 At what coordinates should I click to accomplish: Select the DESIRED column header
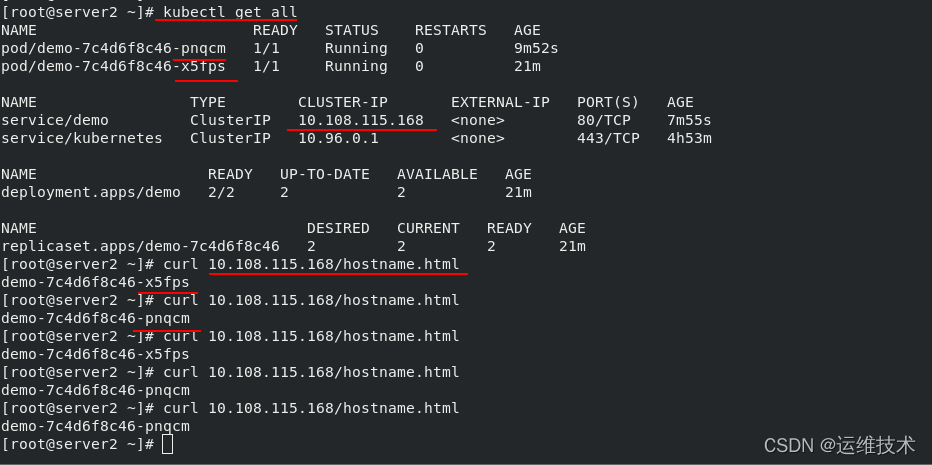[338, 228]
